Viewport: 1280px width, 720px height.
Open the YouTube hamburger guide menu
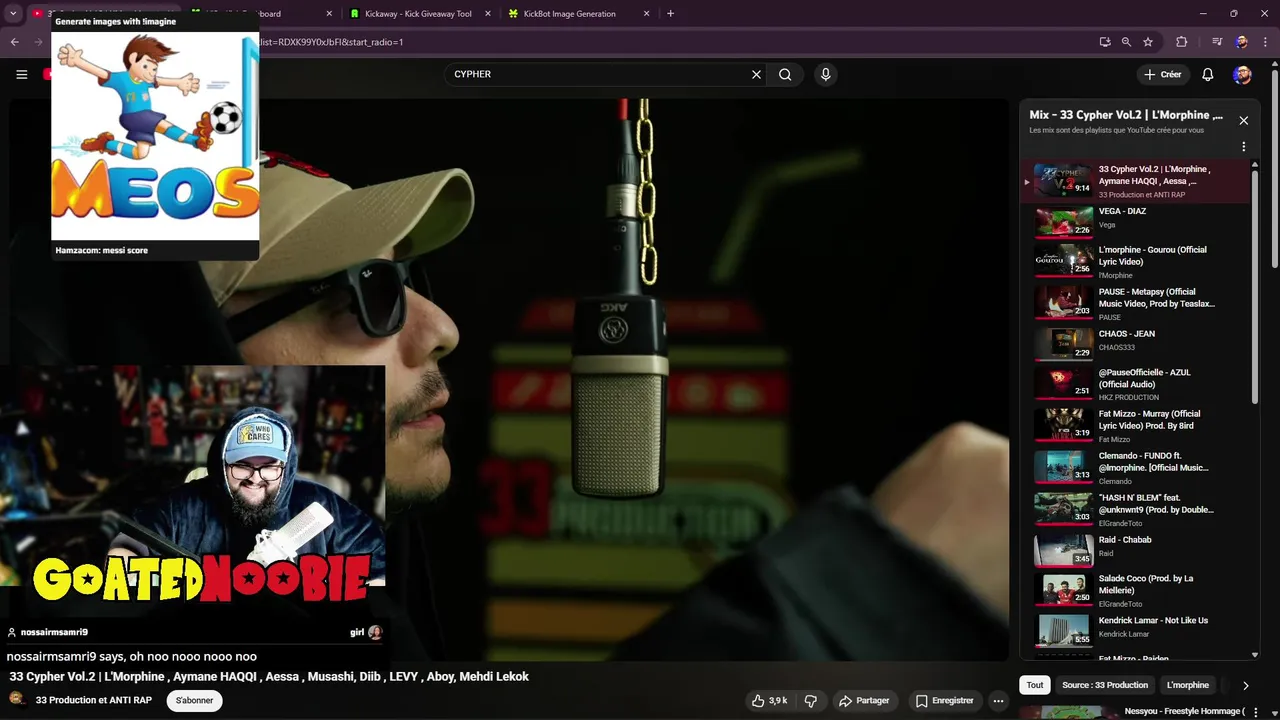21,74
